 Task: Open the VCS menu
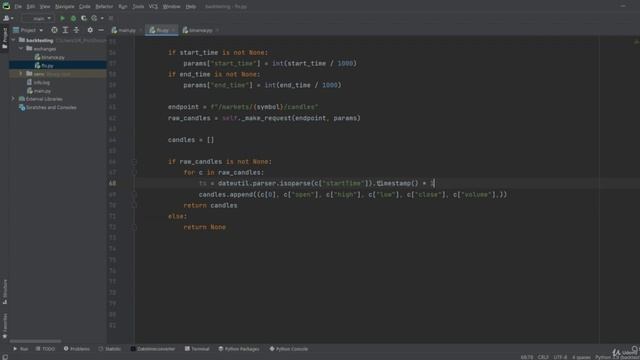pos(153,7)
